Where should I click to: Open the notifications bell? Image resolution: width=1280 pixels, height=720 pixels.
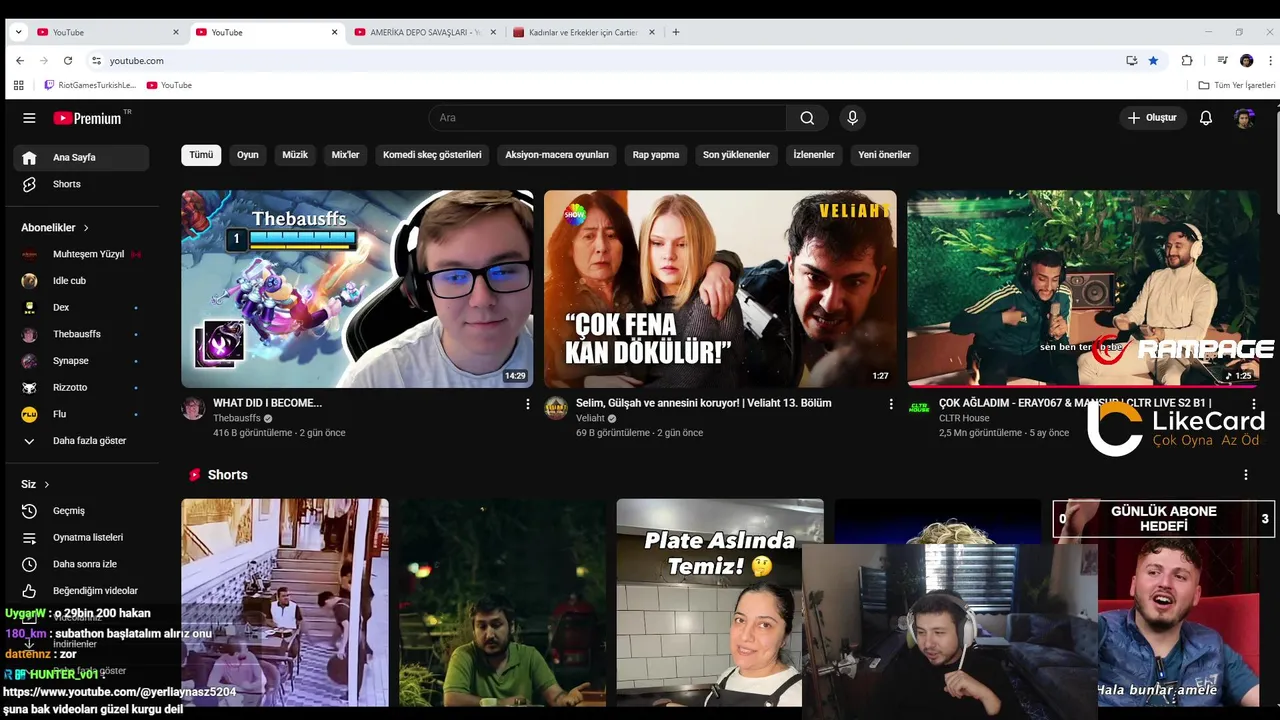click(1206, 118)
